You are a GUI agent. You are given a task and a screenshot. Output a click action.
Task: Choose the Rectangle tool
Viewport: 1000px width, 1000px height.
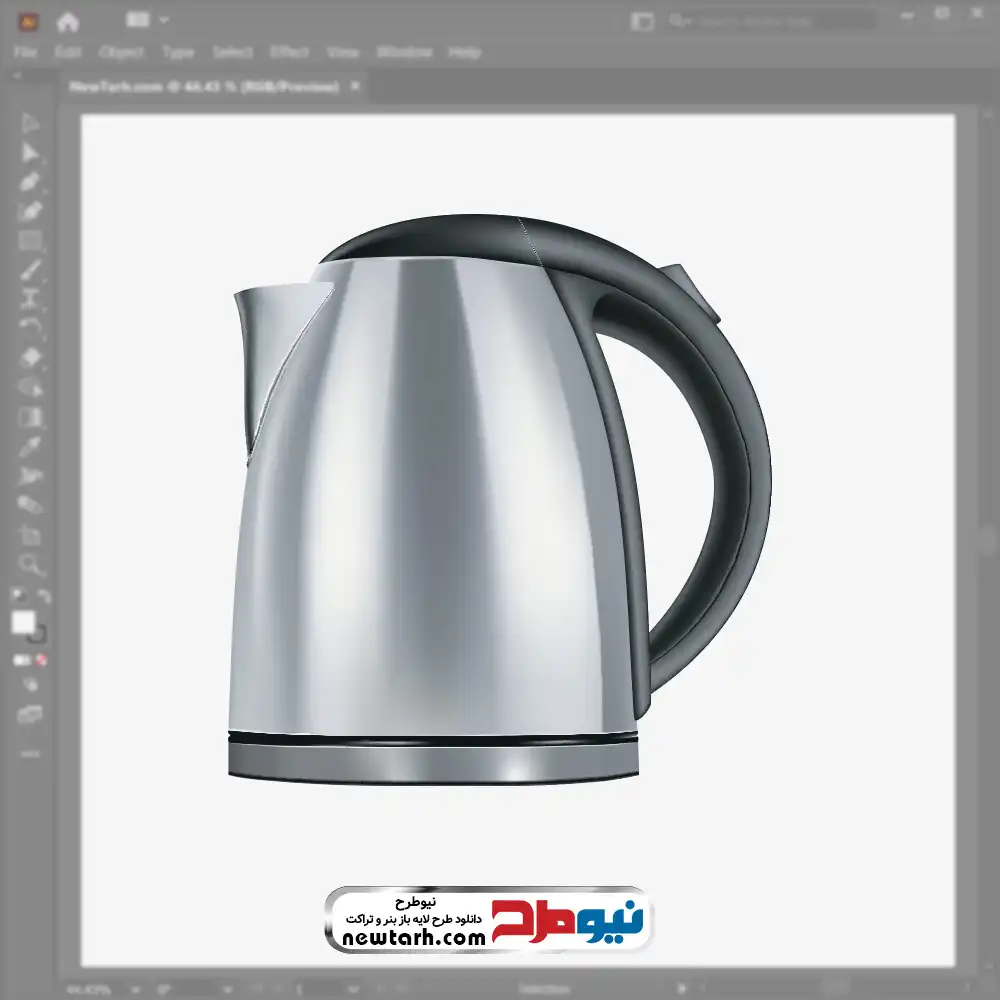tap(30, 240)
